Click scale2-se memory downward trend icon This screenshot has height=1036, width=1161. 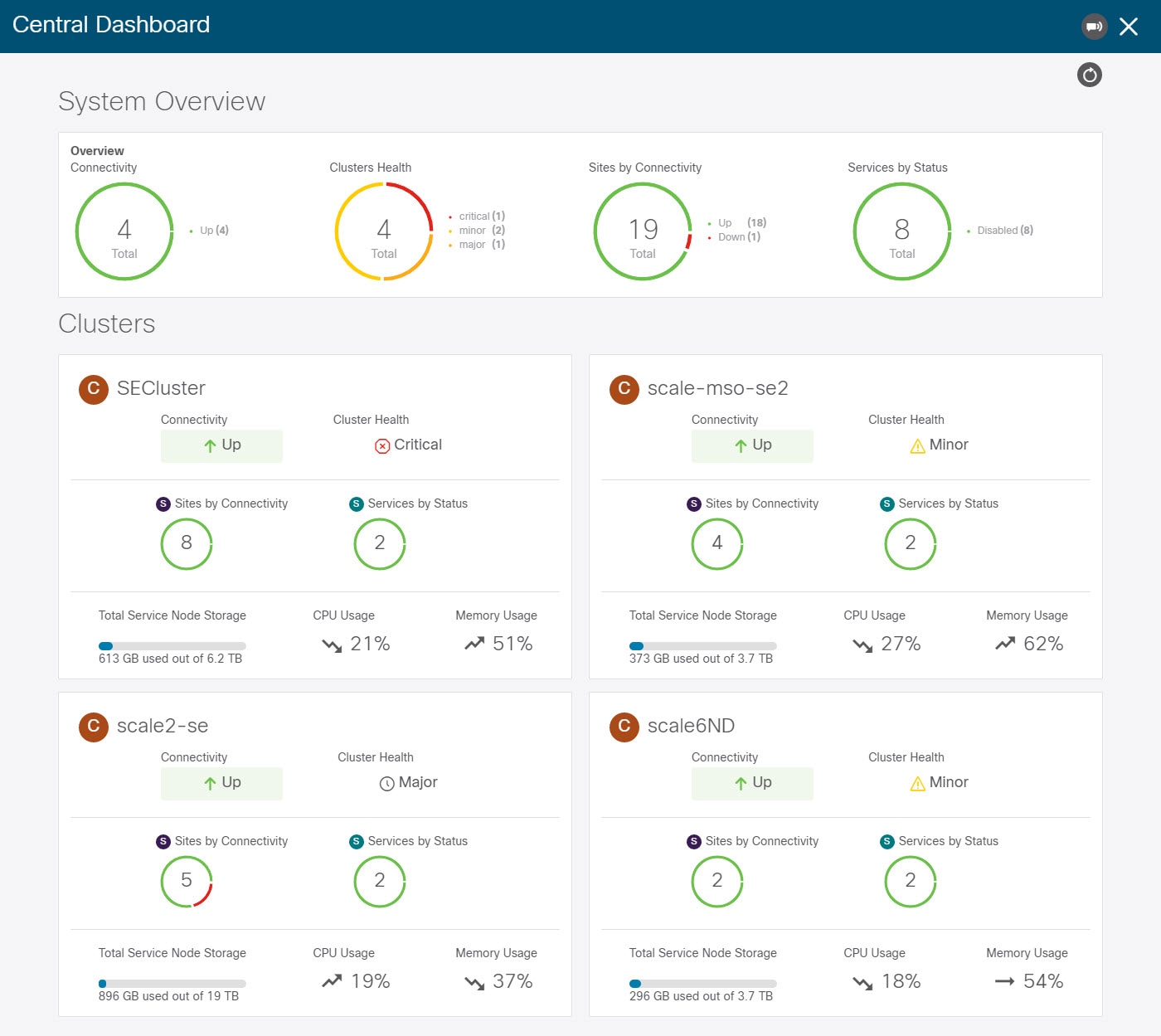pyautogui.click(x=474, y=982)
